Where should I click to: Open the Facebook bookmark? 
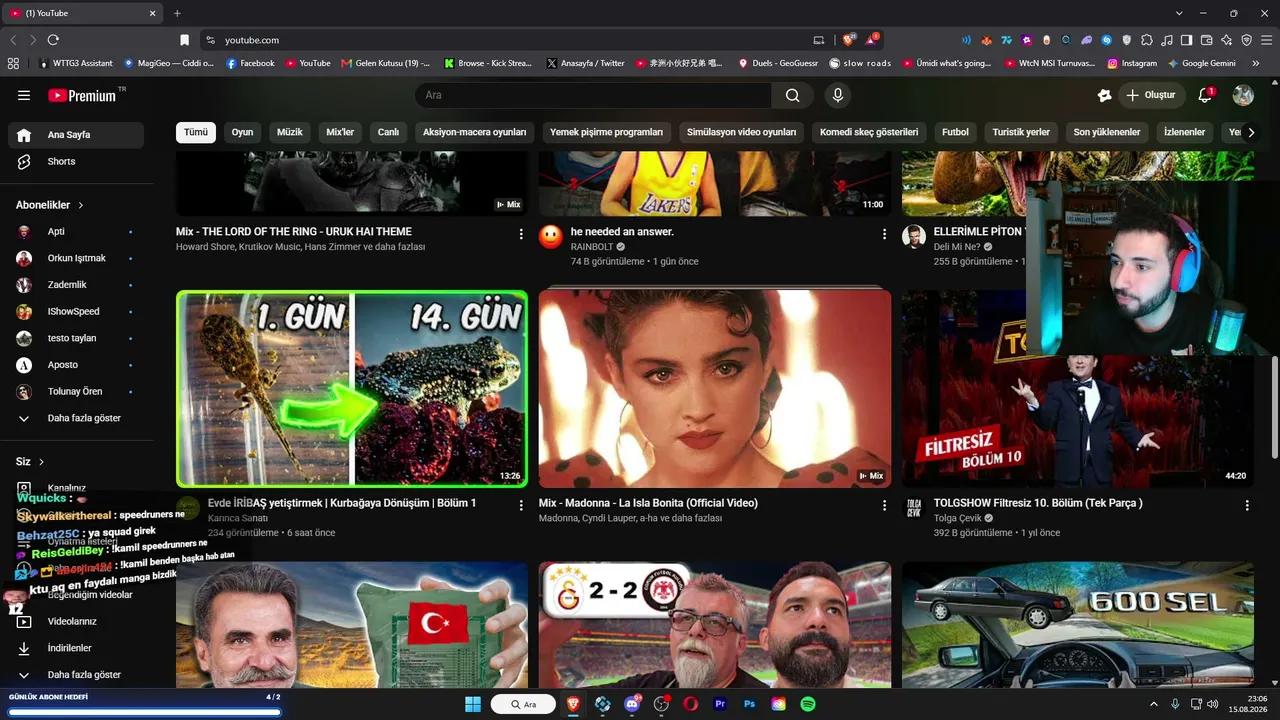point(250,63)
